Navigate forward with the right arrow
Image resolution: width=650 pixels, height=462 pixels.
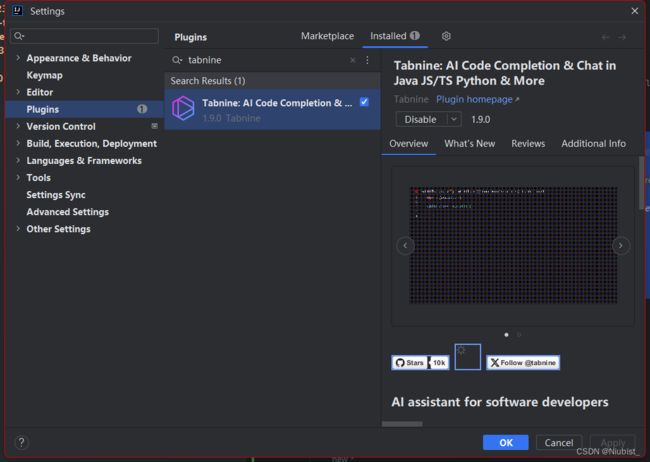622,37
